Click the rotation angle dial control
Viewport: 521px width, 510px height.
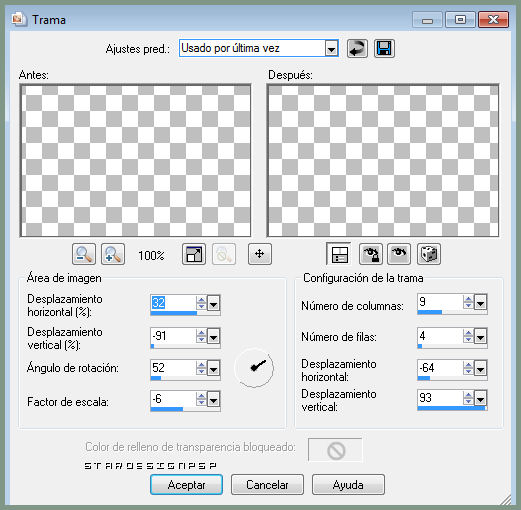pyautogui.click(x=254, y=368)
